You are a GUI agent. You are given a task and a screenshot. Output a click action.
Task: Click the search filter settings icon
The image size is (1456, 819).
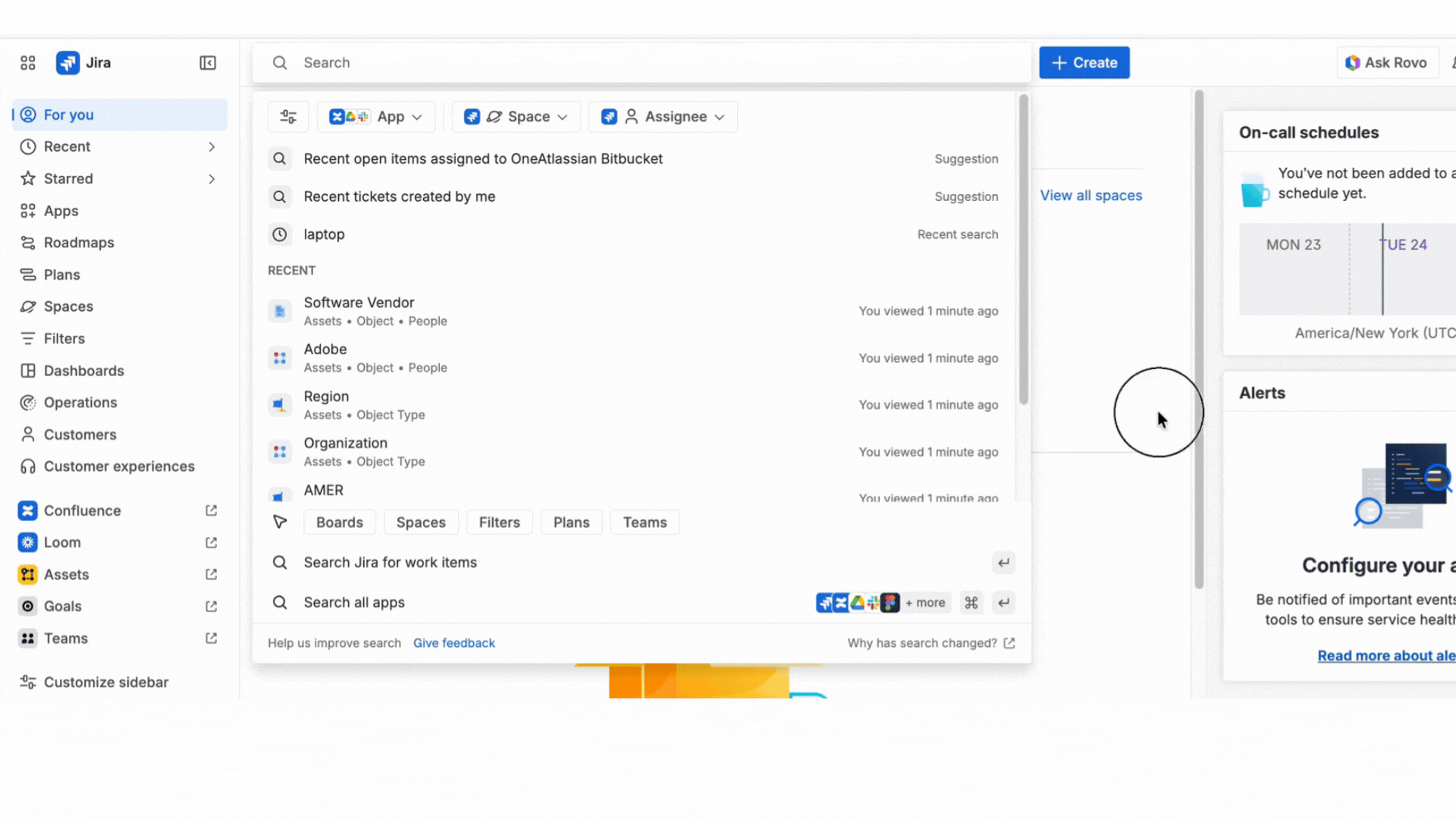pyautogui.click(x=288, y=117)
